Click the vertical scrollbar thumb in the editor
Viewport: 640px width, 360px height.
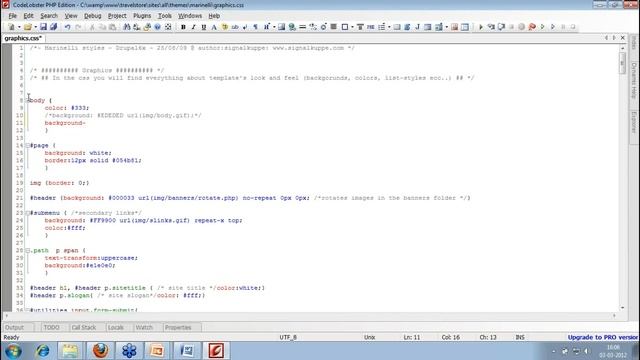point(622,64)
